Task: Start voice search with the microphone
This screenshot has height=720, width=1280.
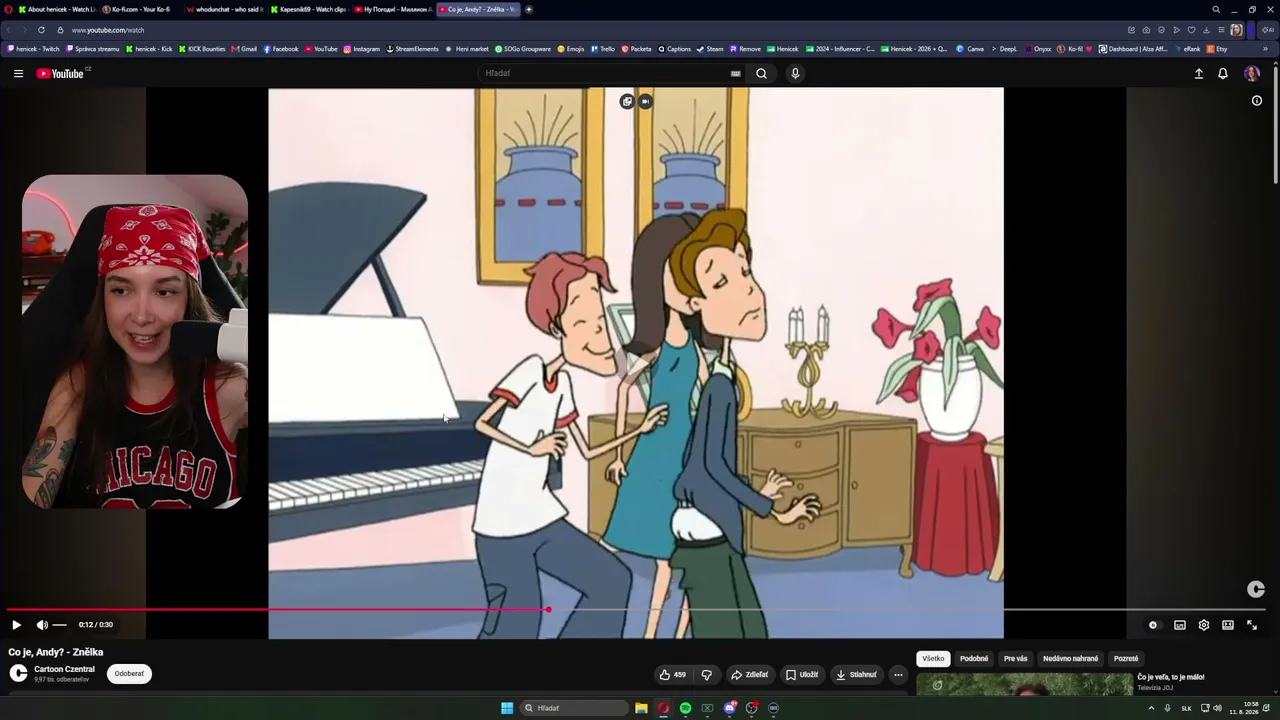Action: [x=795, y=73]
